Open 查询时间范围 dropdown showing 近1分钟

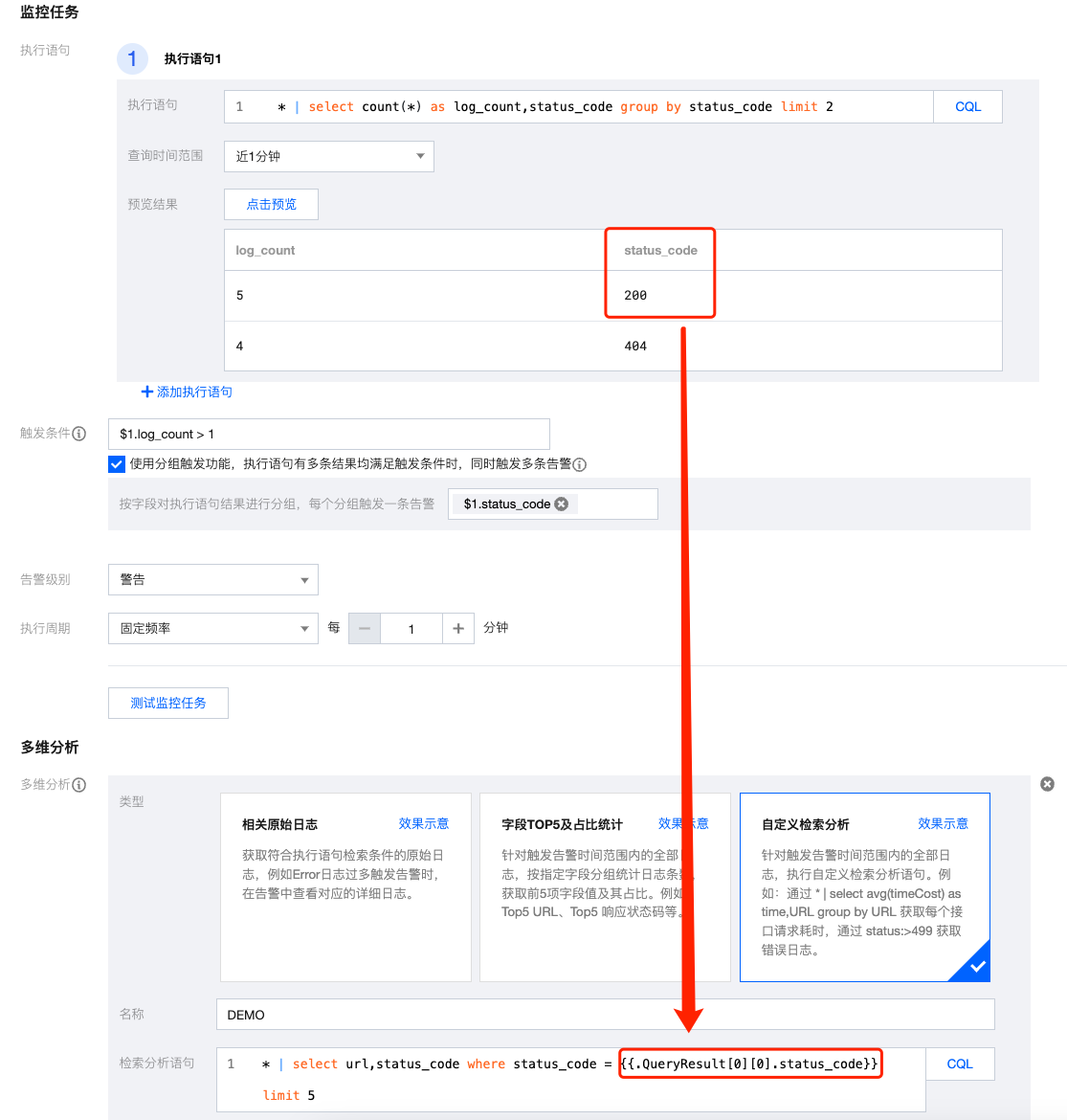pos(328,156)
